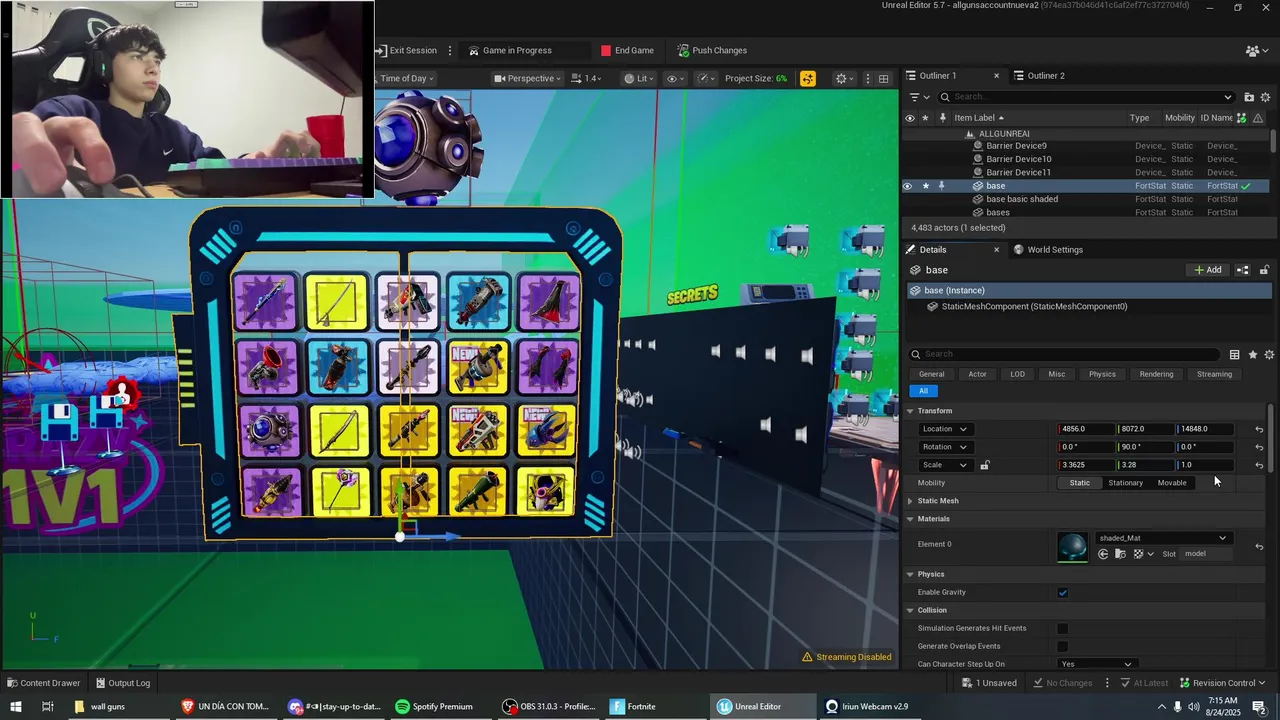Viewport: 1280px width, 720px height.
Task: Toggle pin on base actor row
Action: [941, 186]
